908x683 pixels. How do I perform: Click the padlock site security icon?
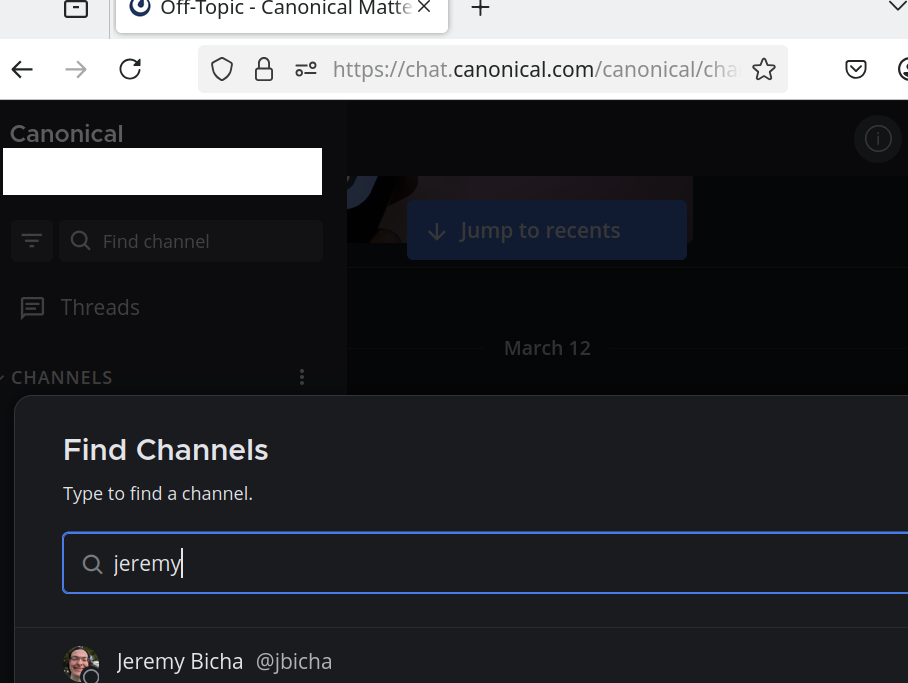click(x=264, y=70)
